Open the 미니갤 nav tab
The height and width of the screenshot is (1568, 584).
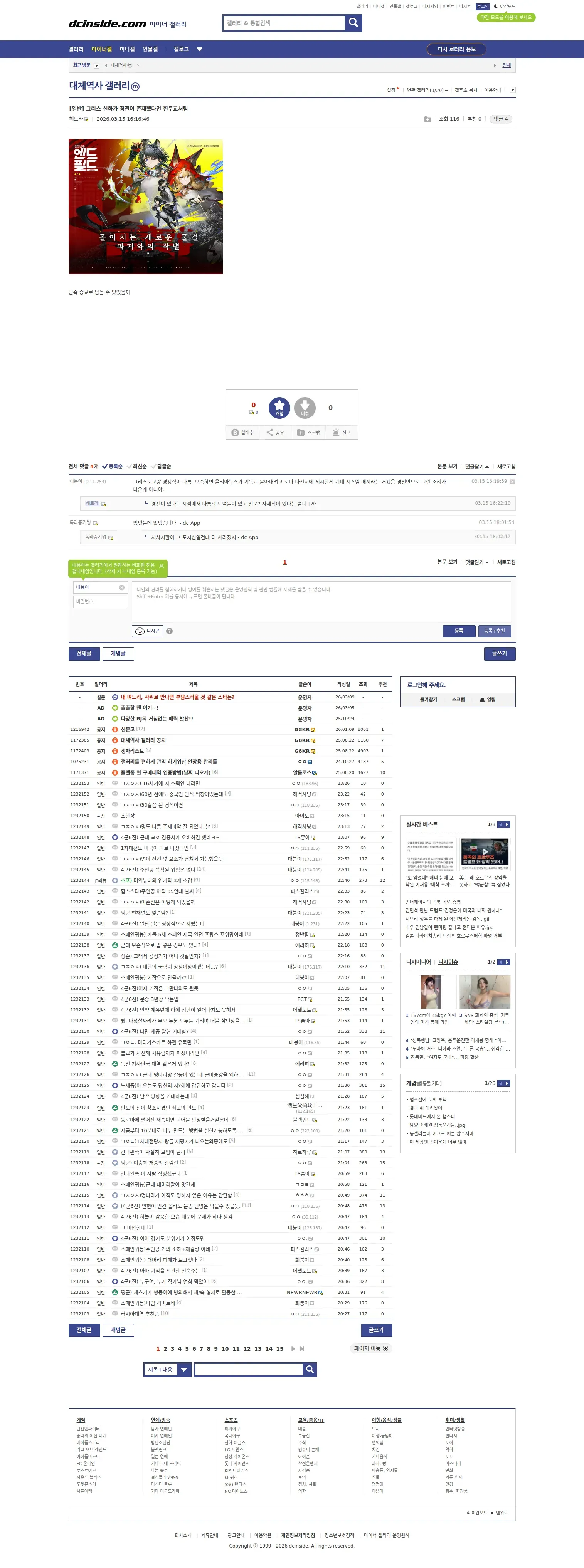pos(127,49)
